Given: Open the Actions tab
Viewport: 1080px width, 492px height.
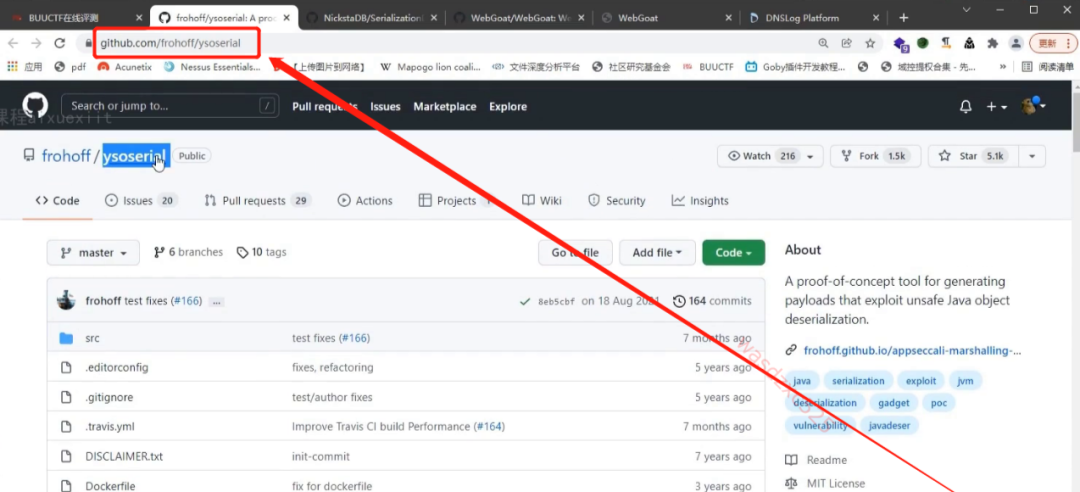Looking at the screenshot, I should click(x=365, y=201).
